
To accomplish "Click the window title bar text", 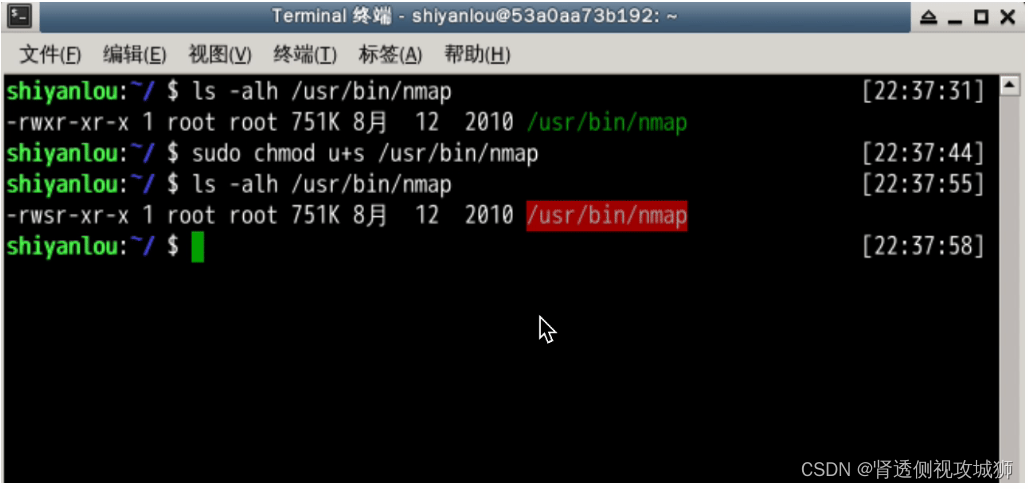I will (475, 16).
